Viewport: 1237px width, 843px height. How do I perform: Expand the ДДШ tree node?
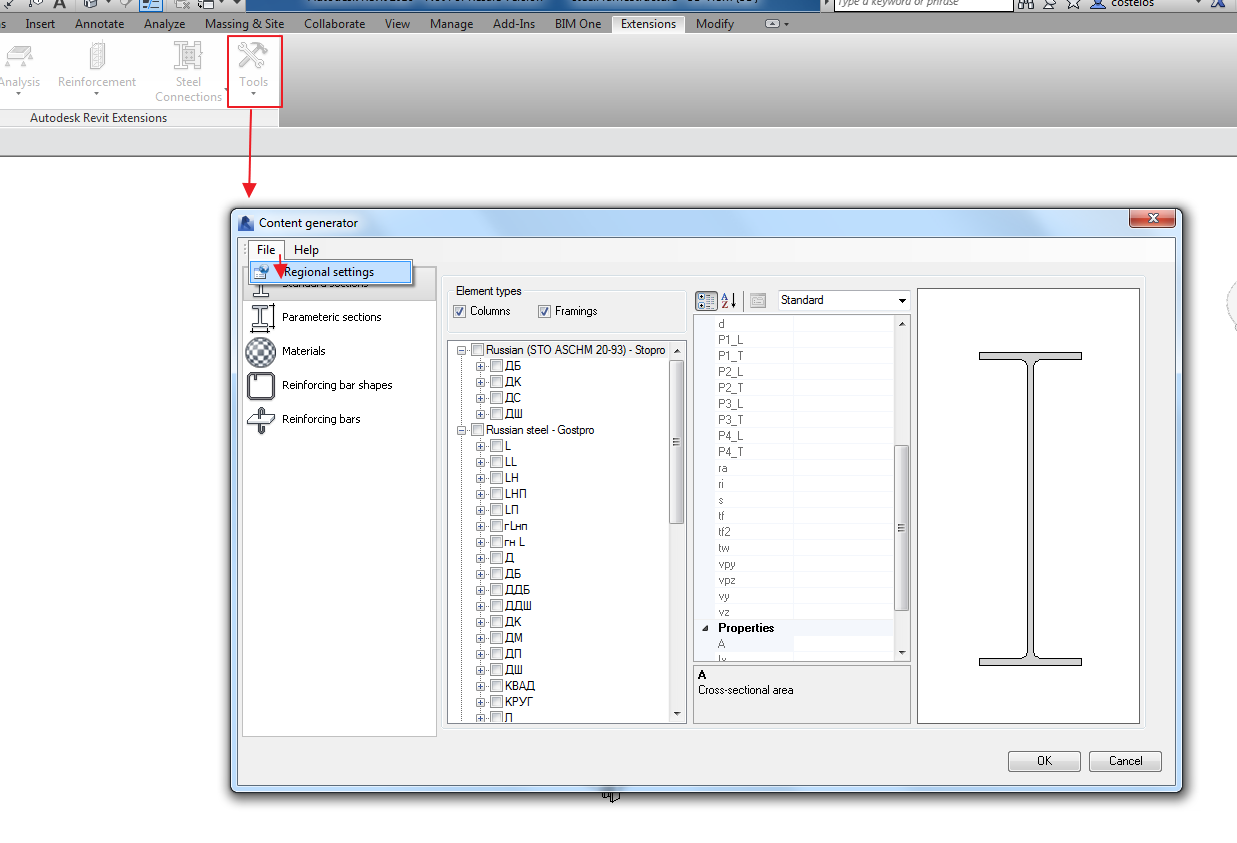[480, 606]
